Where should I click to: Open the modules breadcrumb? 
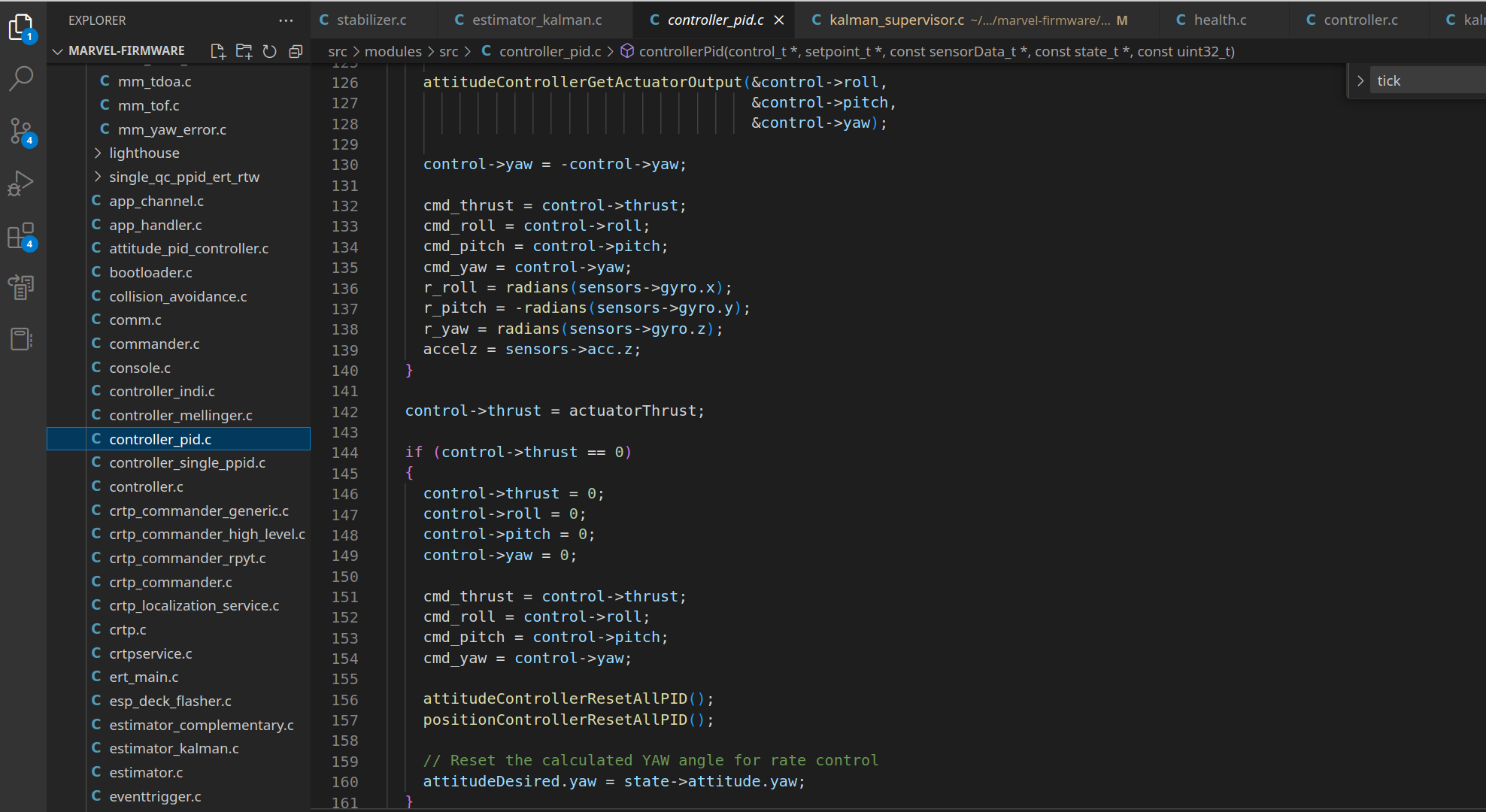pyautogui.click(x=393, y=51)
